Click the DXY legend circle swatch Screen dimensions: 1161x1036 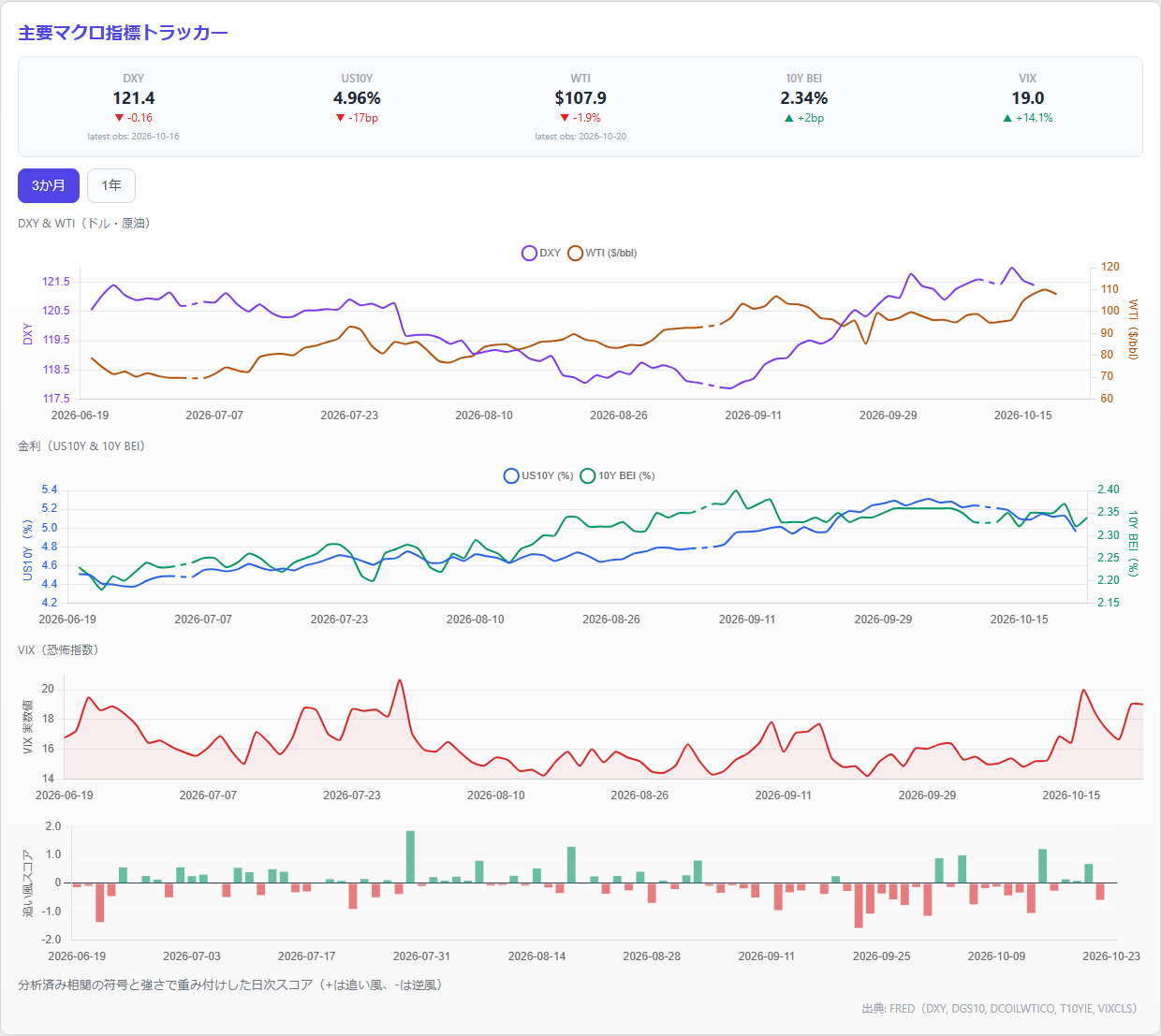click(529, 253)
